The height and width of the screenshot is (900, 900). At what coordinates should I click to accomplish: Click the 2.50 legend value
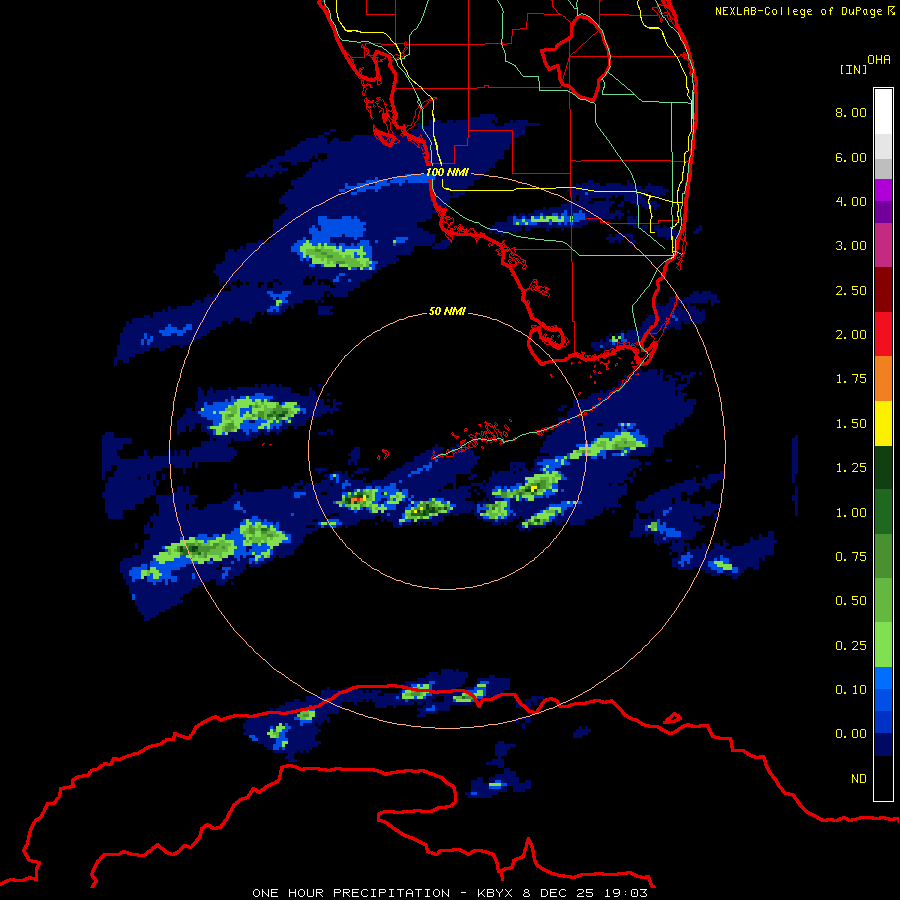pyautogui.click(x=851, y=290)
